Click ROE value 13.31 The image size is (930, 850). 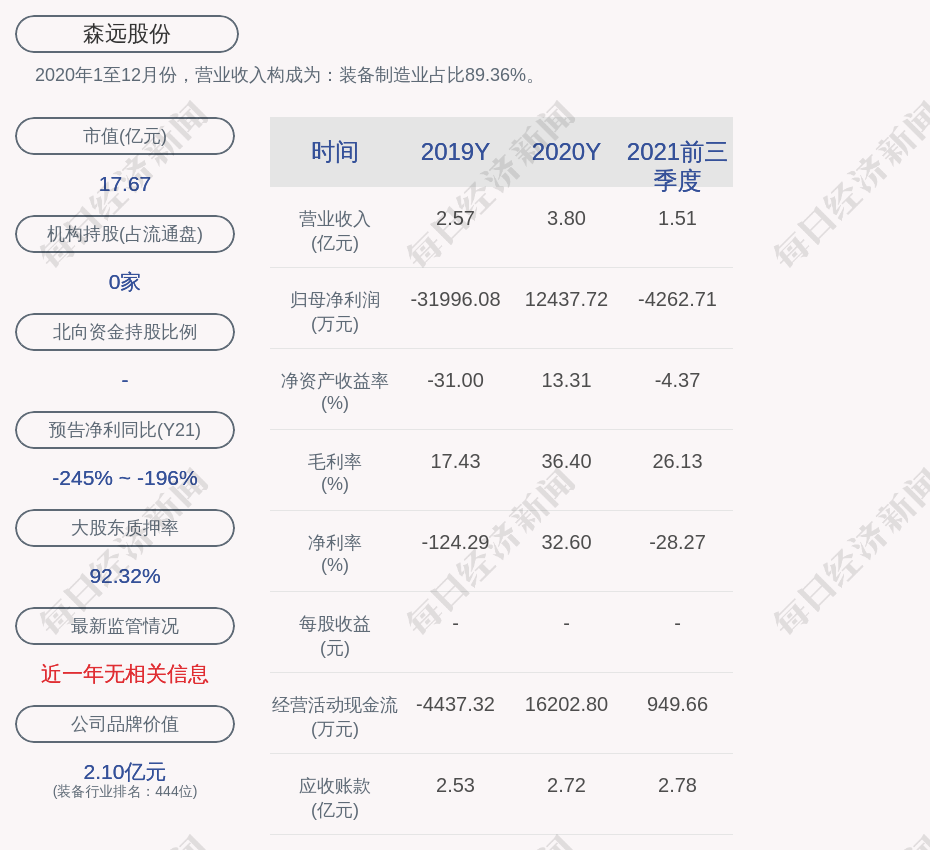tap(566, 380)
